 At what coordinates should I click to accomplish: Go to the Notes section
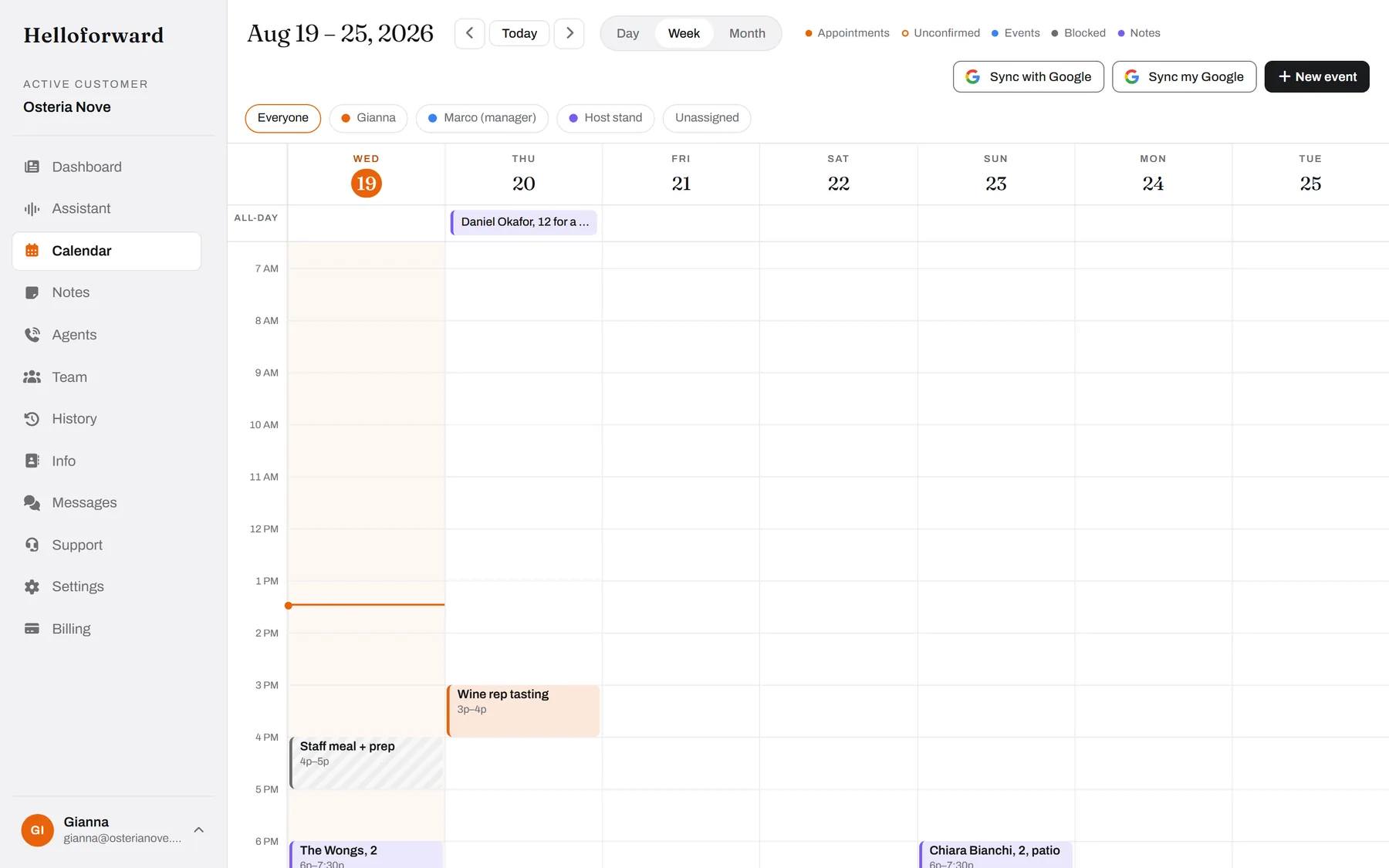[x=106, y=292]
